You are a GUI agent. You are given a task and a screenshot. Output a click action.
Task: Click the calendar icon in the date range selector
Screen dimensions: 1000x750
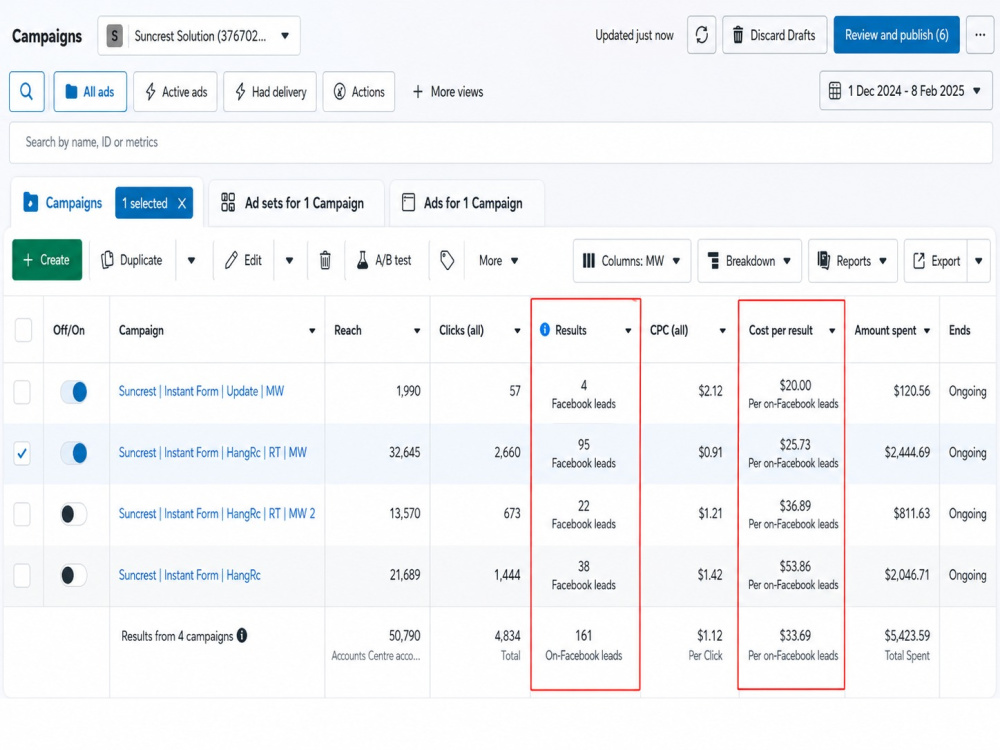835,91
